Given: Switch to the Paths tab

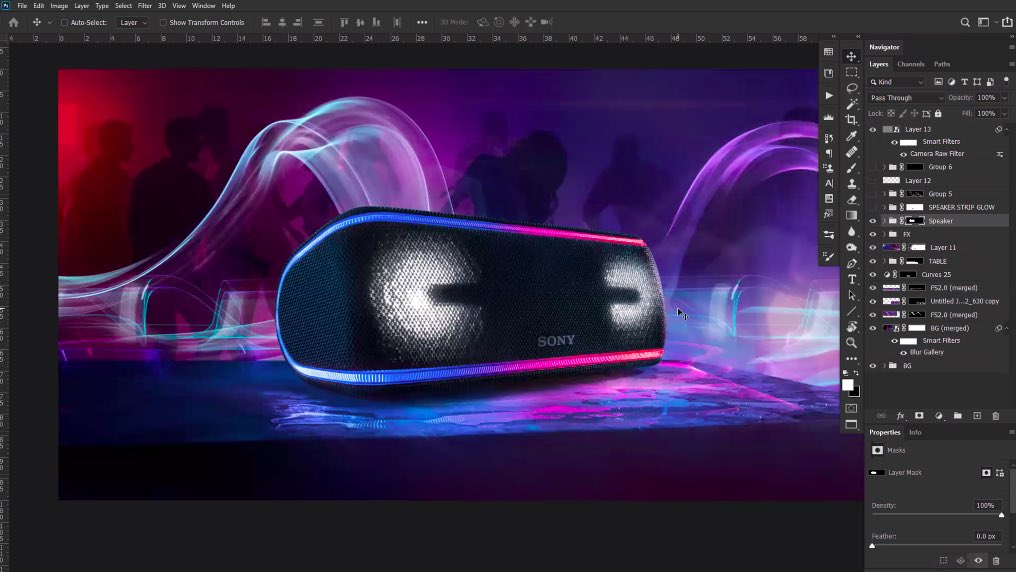Looking at the screenshot, I should pos(942,64).
